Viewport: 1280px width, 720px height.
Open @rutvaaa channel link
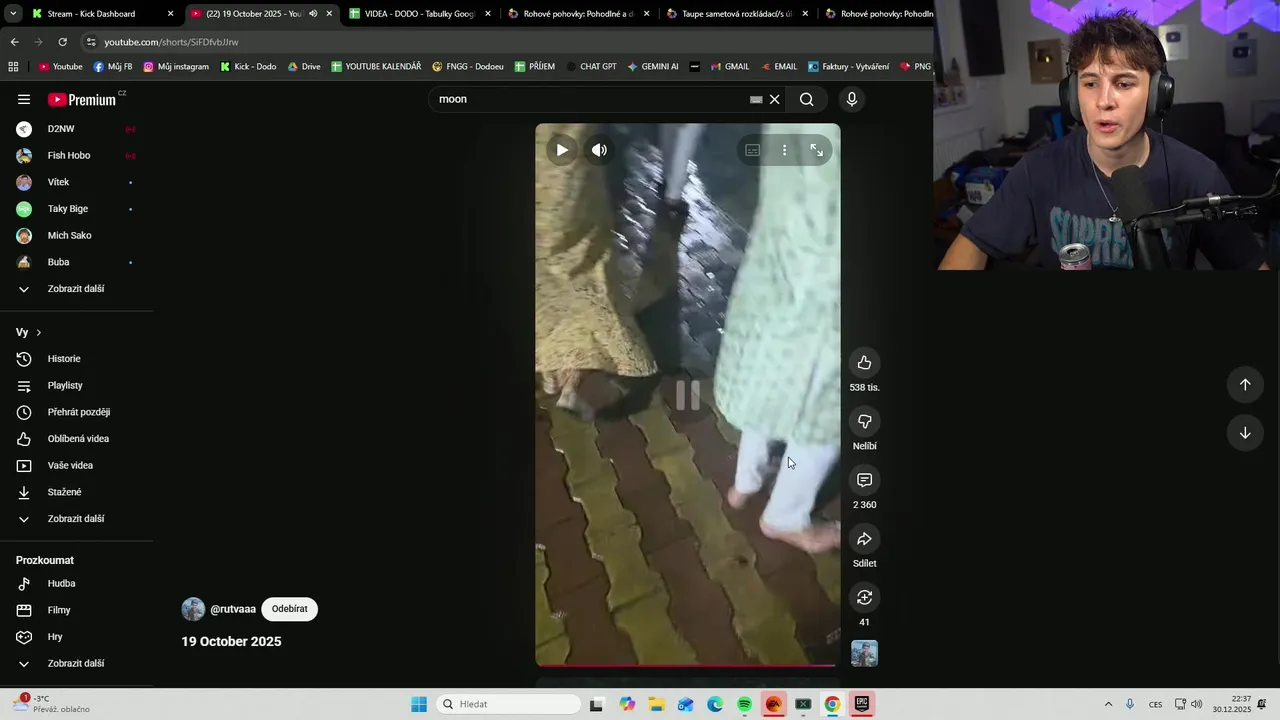(x=233, y=609)
